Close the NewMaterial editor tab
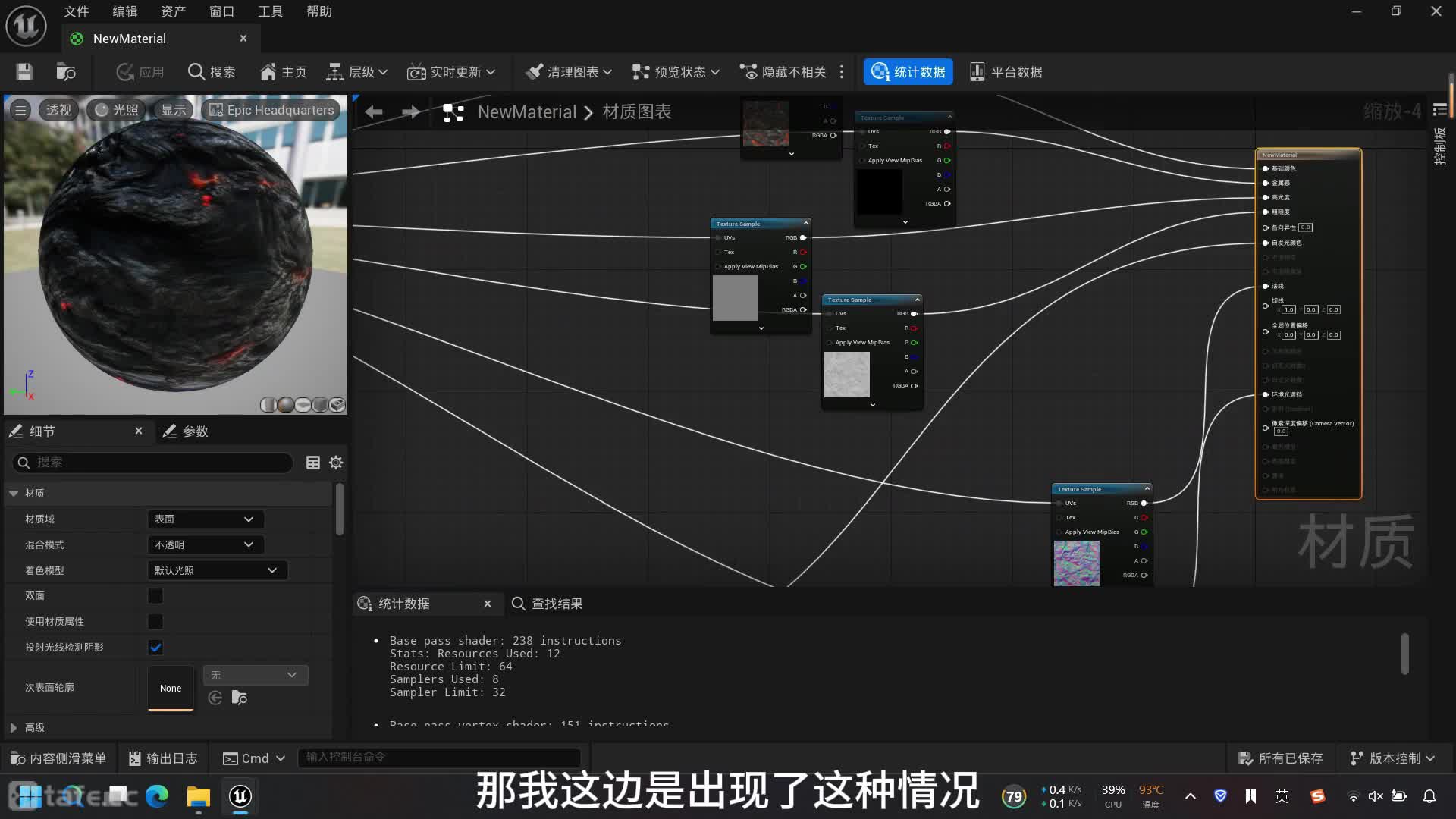Screen dimensions: 1456x819 click(x=243, y=39)
